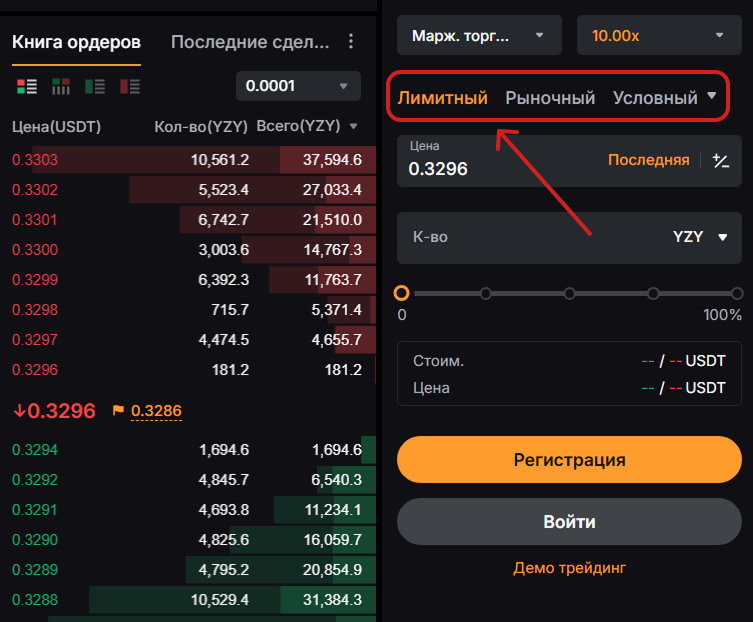This screenshot has height=622, width=753.
Task: Click ask price 0.3303
Action: coord(35,159)
